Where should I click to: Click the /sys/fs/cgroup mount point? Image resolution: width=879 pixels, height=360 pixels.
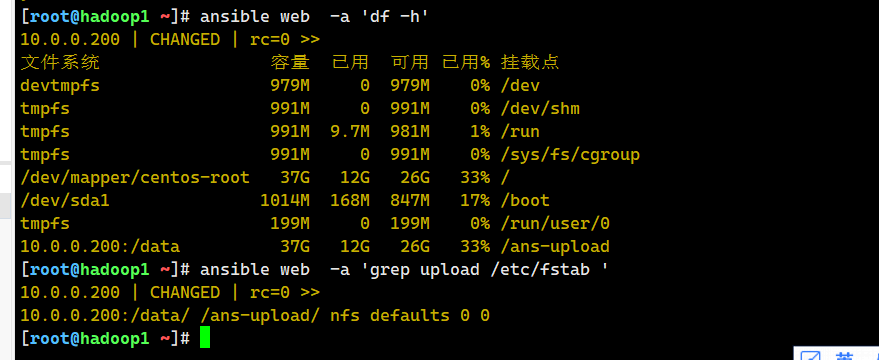click(x=570, y=155)
